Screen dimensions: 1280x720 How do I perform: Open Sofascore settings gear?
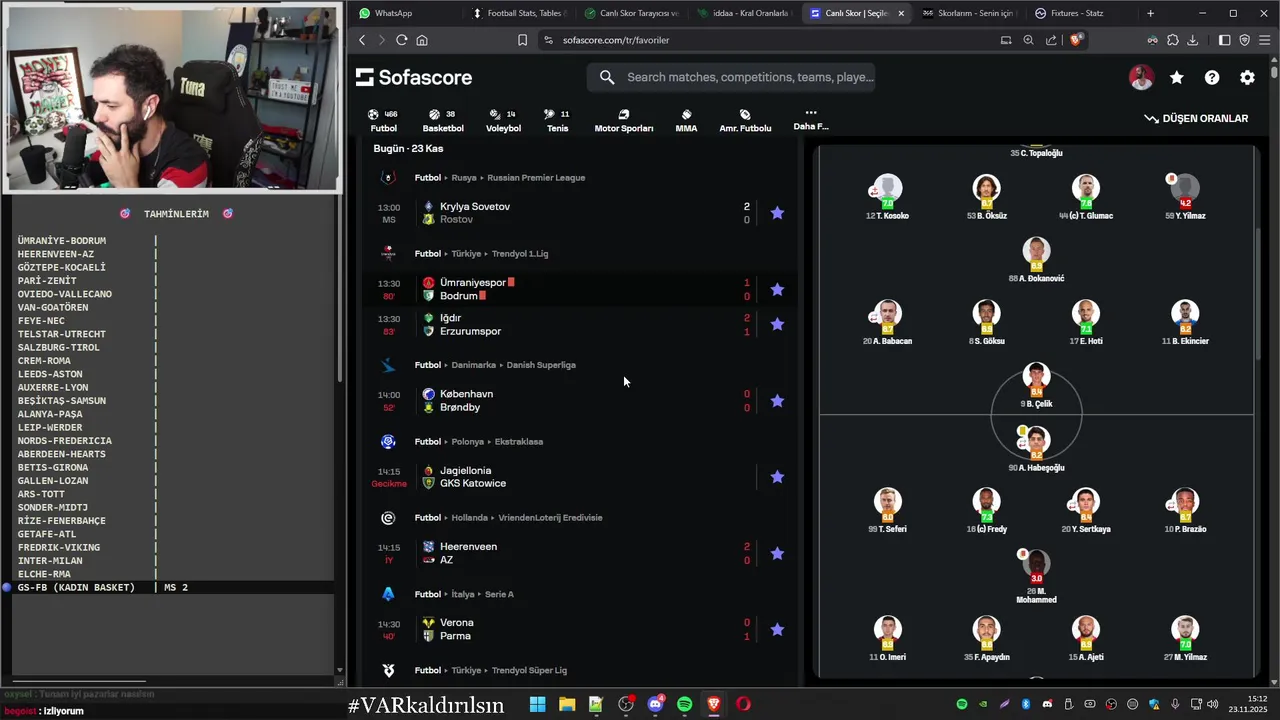[x=1247, y=77]
